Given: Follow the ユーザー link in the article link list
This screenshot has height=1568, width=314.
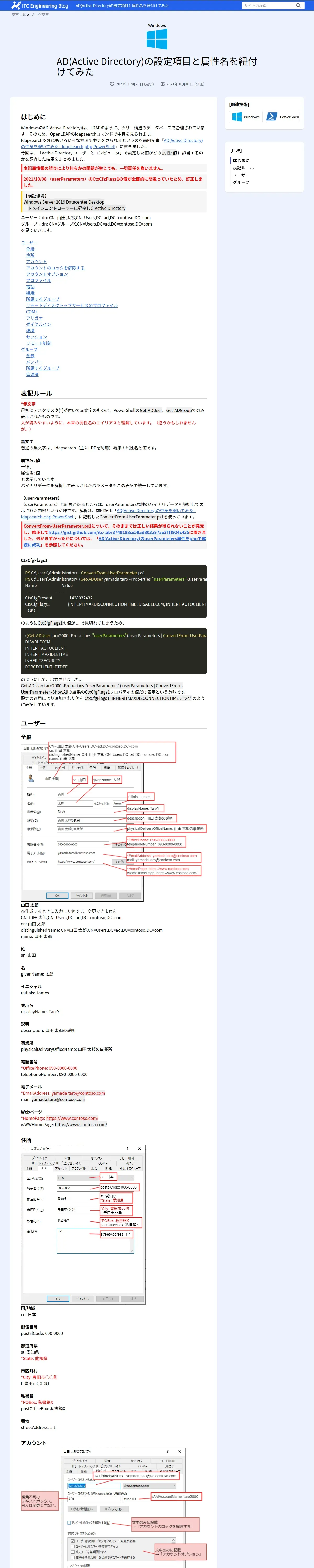Looking at the screenshot, I should 29,243.
